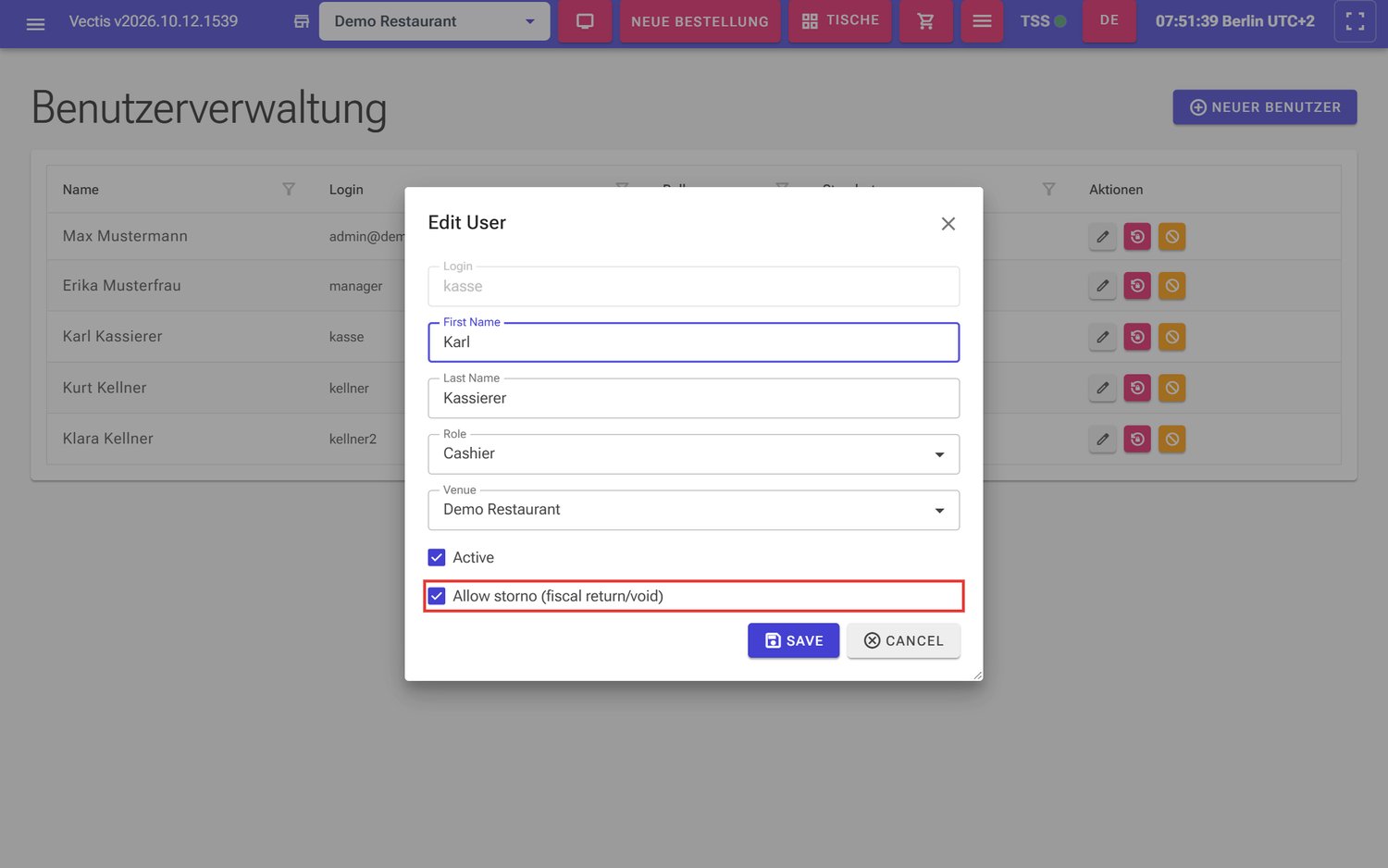Open the Venue dropdown in dialog
This screenshot has width=1388, height=868.
(x=694, y=510)
